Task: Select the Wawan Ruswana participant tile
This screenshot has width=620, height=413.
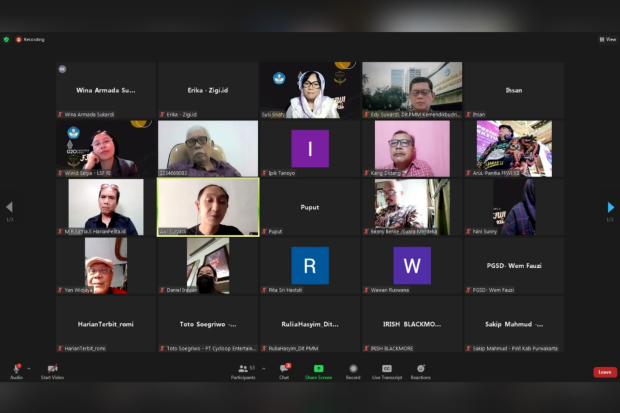Action: click(x=411, y=265)
